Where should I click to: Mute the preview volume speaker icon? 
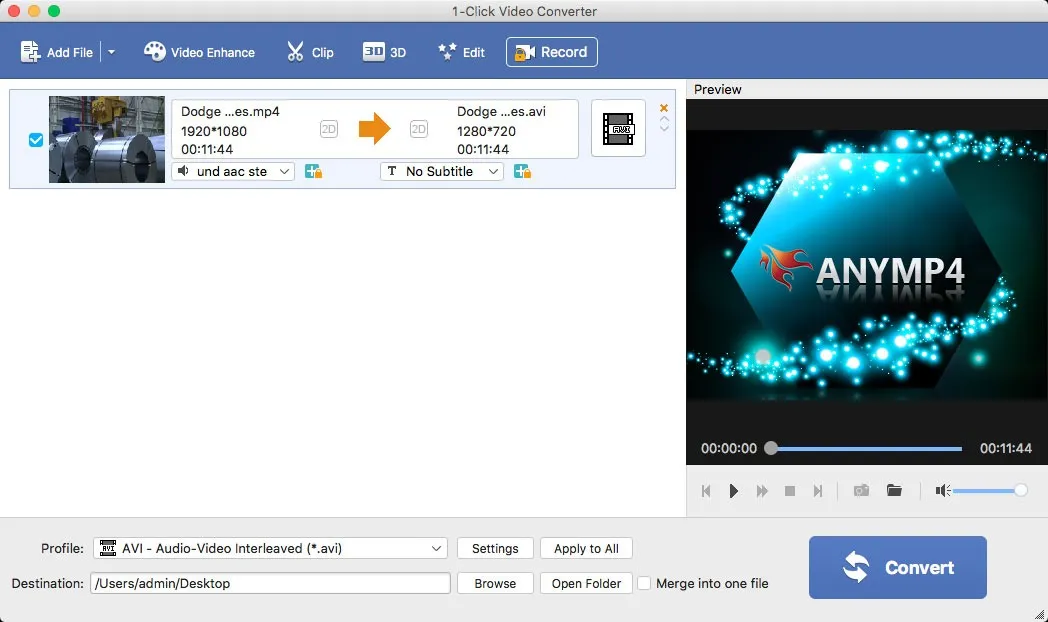tap(941, 490)
